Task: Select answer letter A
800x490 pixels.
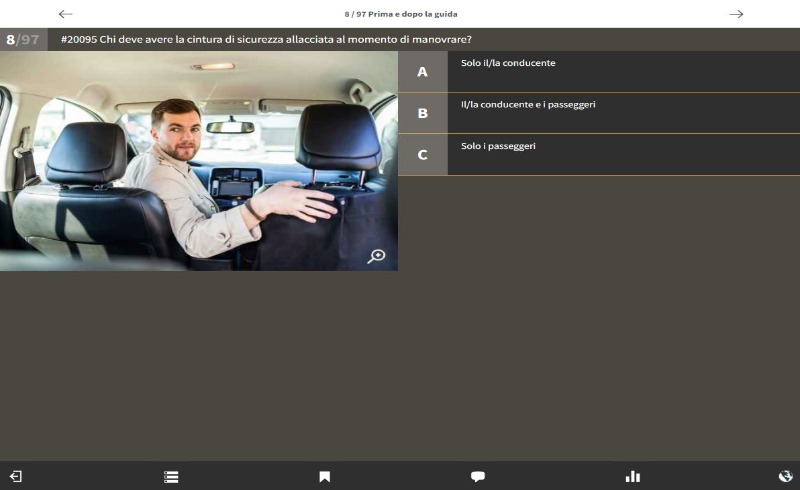Action: click(422, 72)
